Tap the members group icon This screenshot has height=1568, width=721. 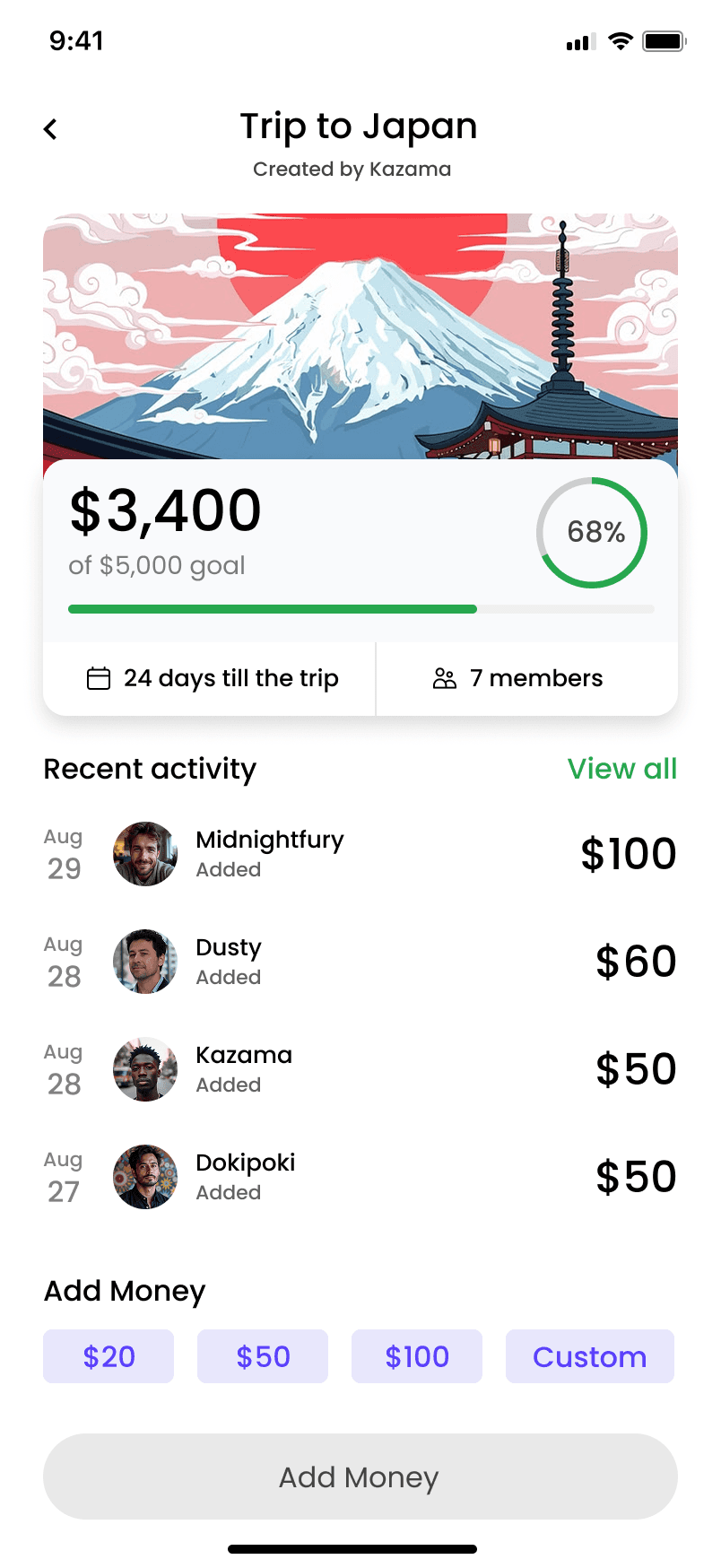pyautogui.click(x=445, y=678)
